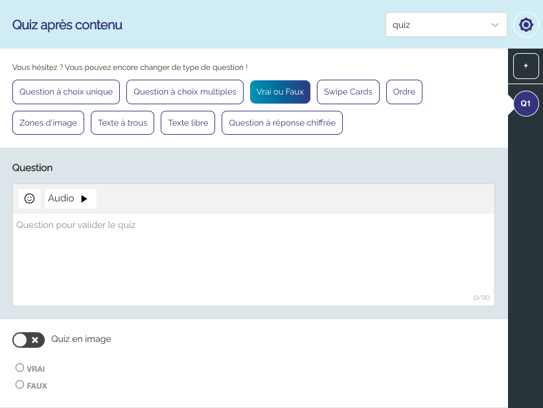
Task: Pick the Ordre question type
Action: [404, 92]
